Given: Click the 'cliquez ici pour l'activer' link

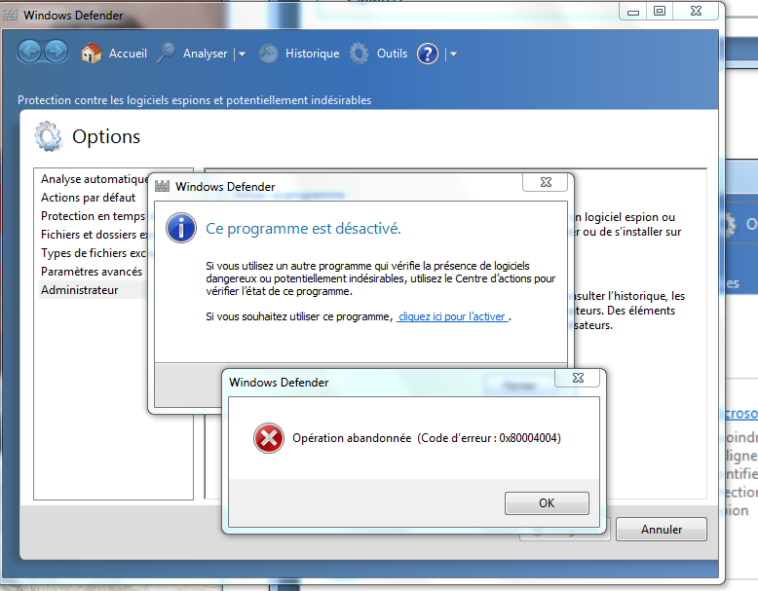Looking at the screenshot, I should pyautogui.click(x=452, y=317).
